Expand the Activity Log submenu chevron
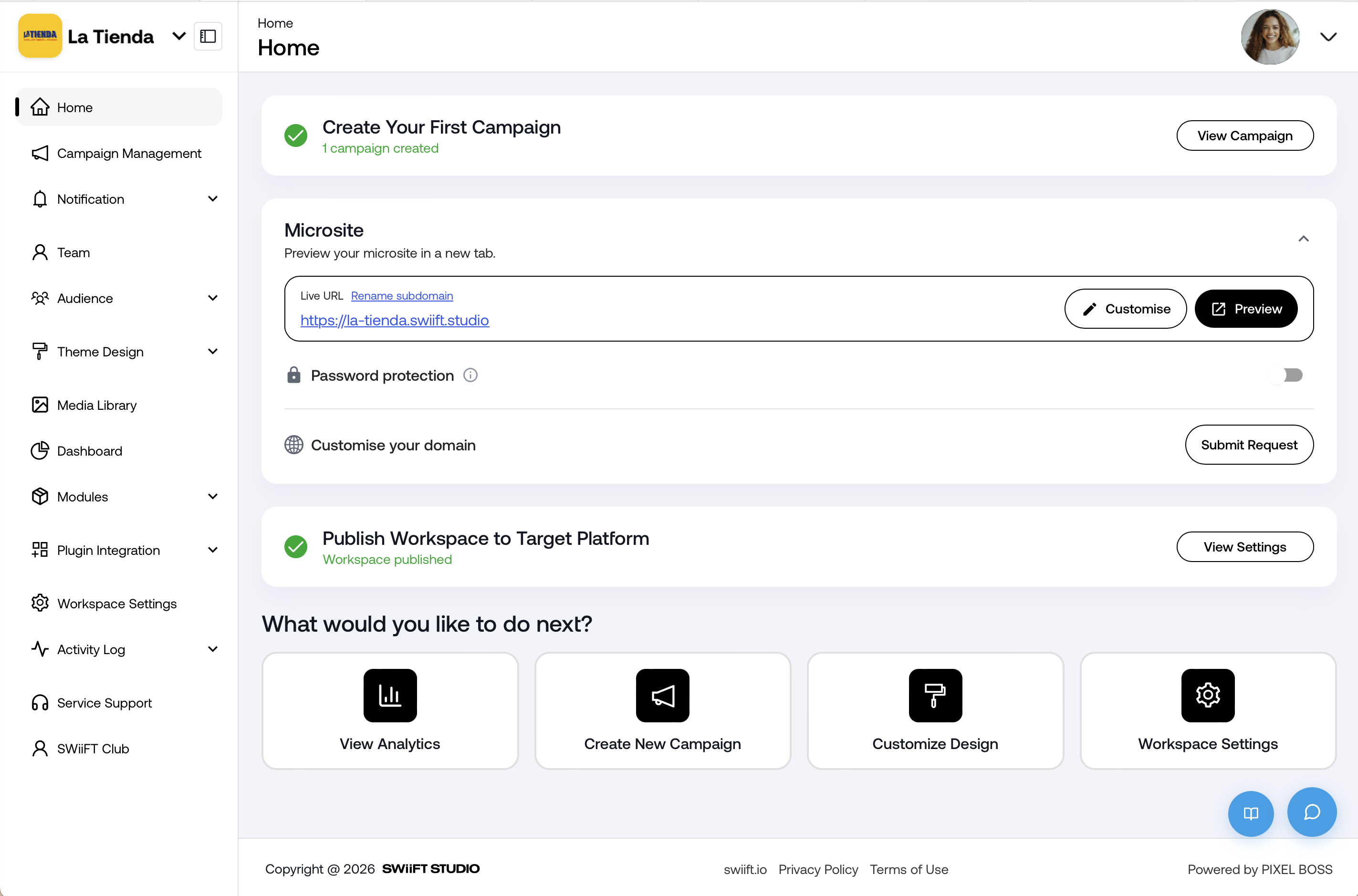 click(213, 649)
